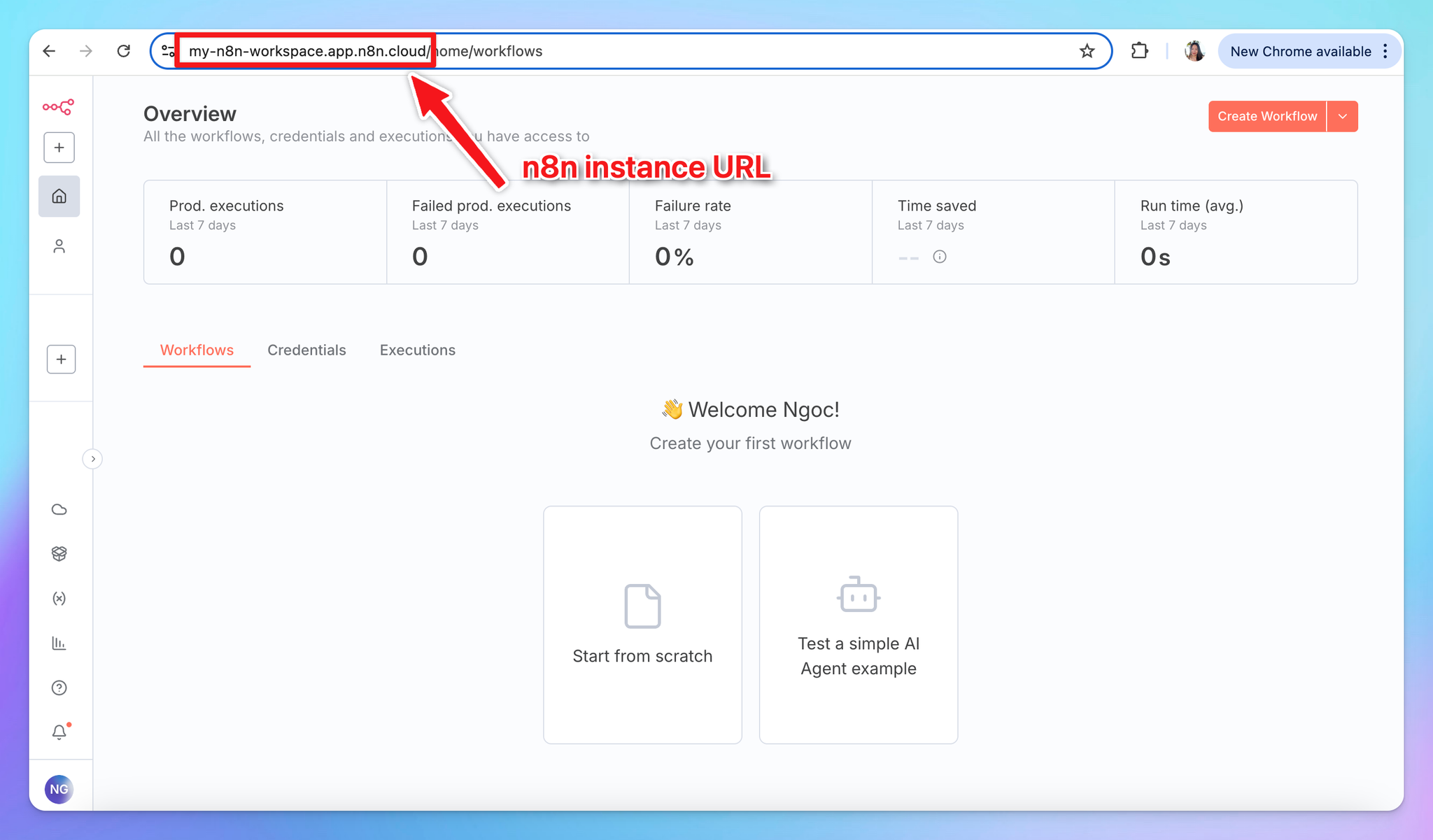Open the Variables icon in sidebar
Screen dimensions: 1433x840
tap(59, 599)
